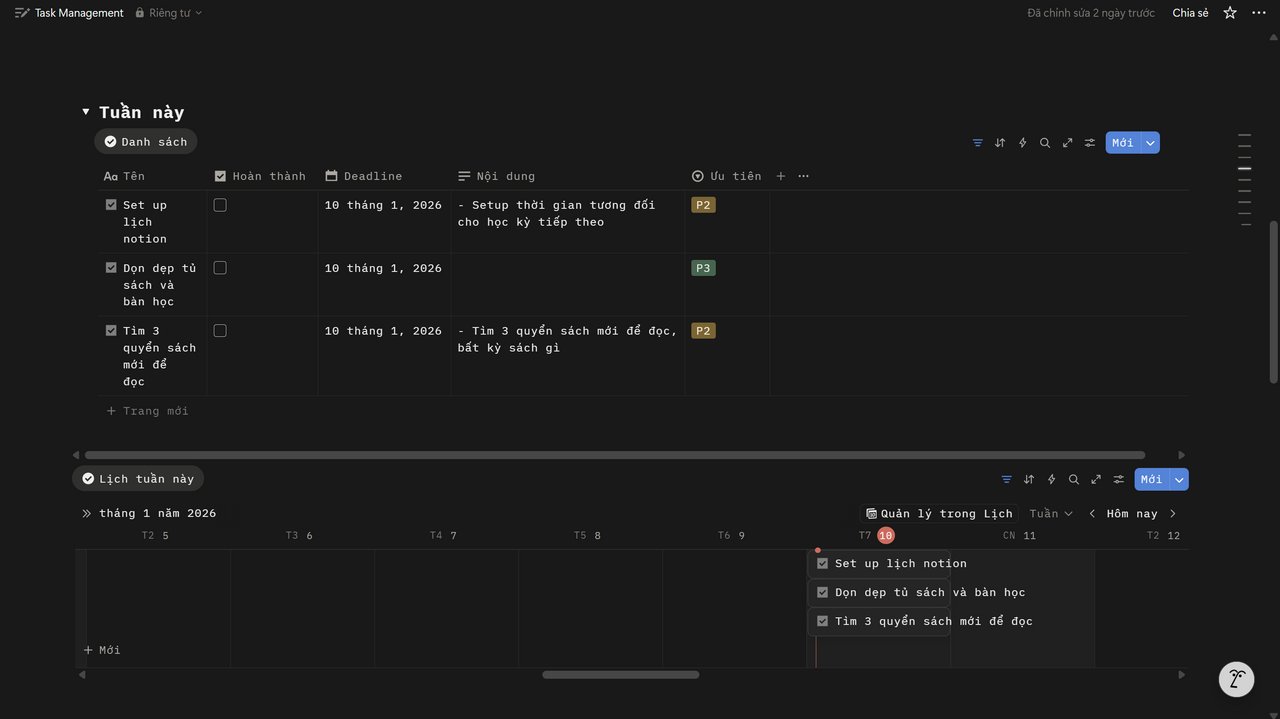Add a new property with plus icon

(781, 176)
